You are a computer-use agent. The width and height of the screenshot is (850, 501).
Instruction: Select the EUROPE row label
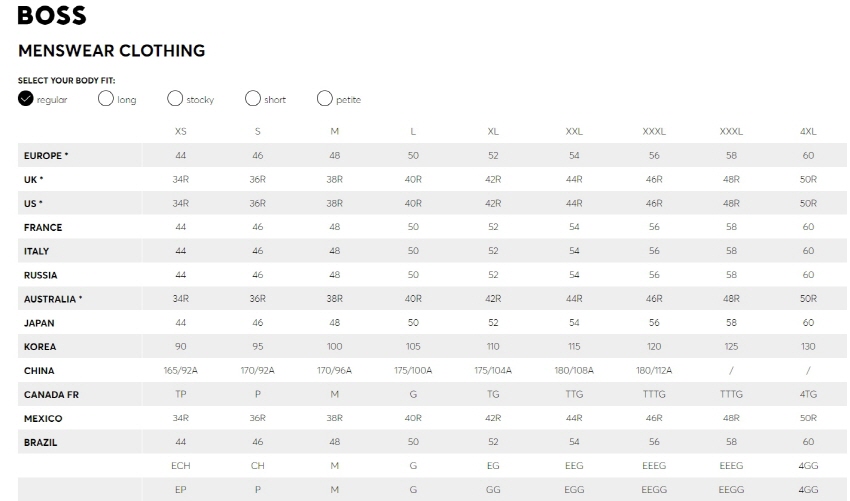[46, 156]
